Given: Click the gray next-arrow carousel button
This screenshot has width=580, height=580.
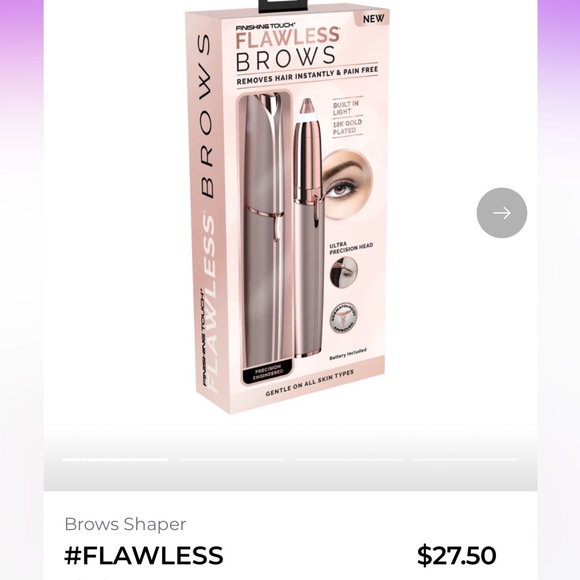Looking at the screenshot, I should click(502, 213).
